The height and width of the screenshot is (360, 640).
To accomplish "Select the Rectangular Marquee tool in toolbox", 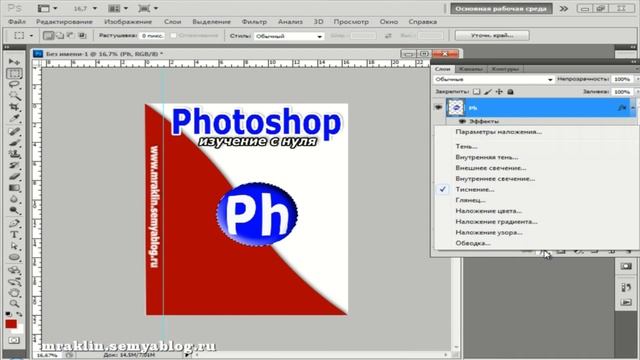I will click(14, 73).
